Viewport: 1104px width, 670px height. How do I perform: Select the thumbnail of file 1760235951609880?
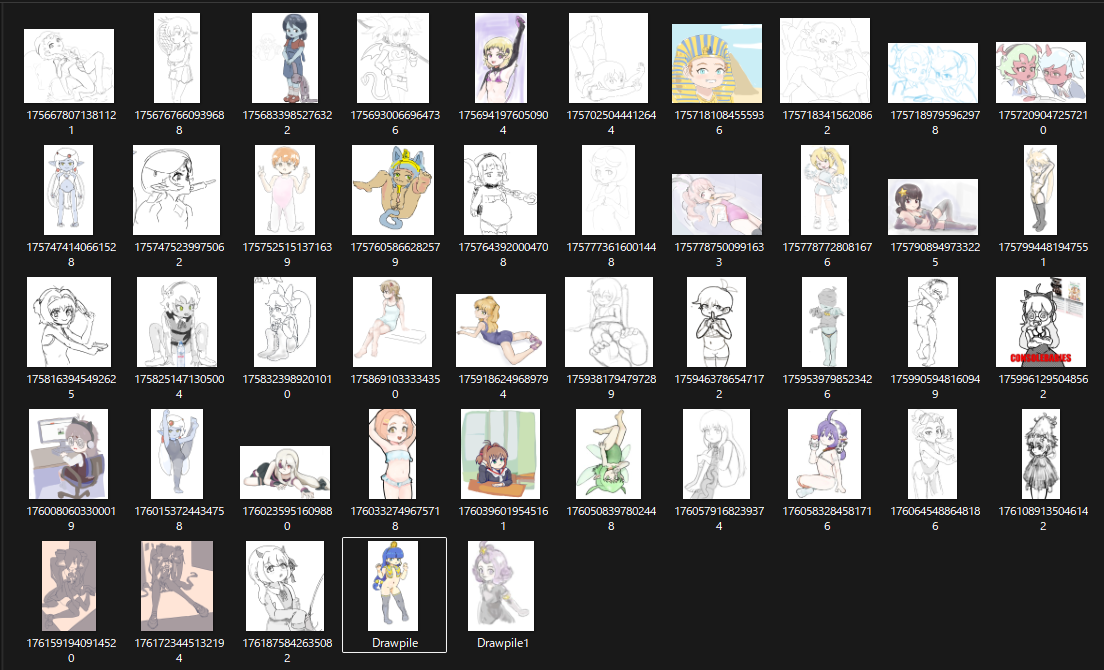285,472
